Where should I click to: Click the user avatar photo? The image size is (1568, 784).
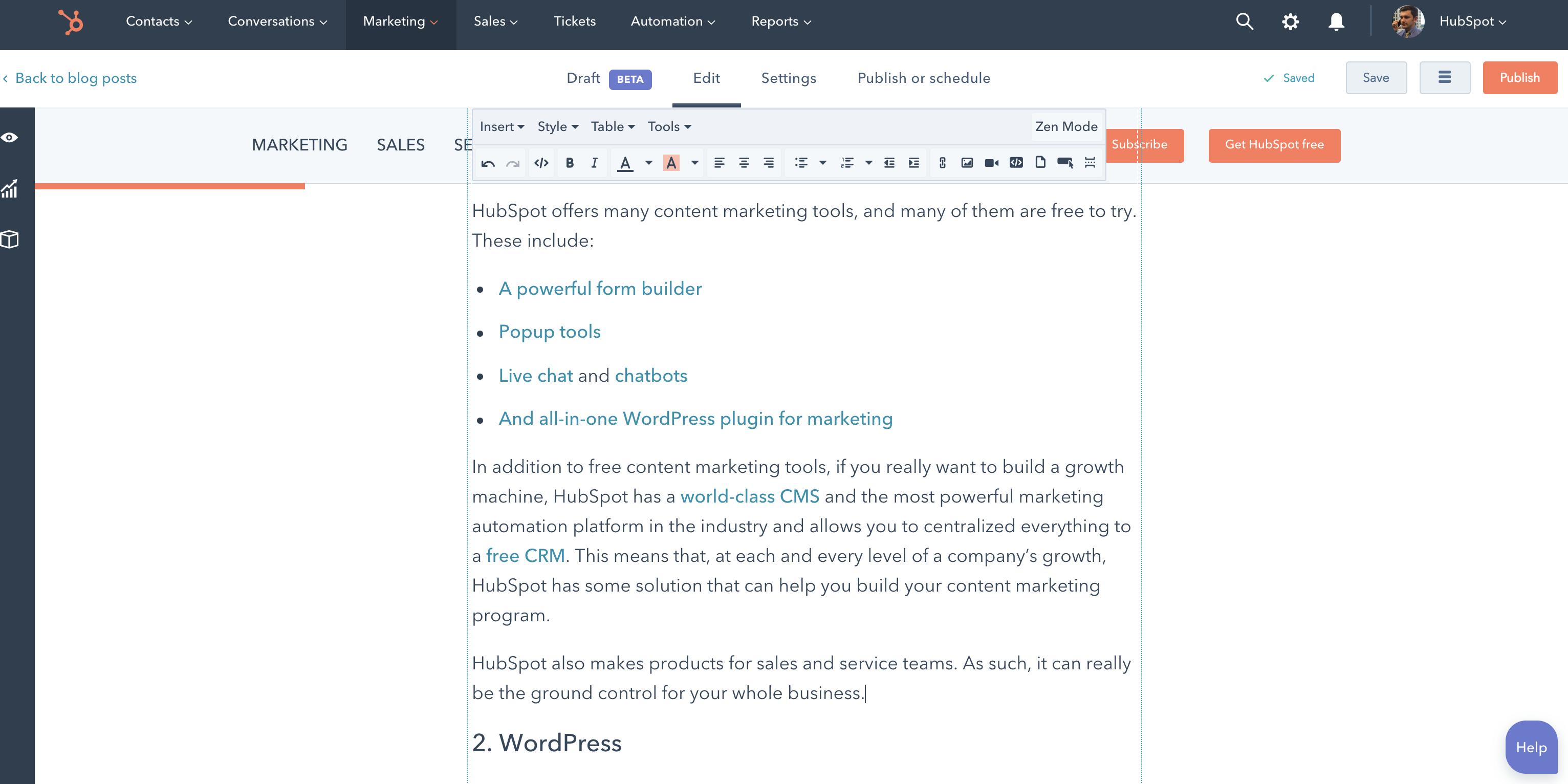(1407, 22)
